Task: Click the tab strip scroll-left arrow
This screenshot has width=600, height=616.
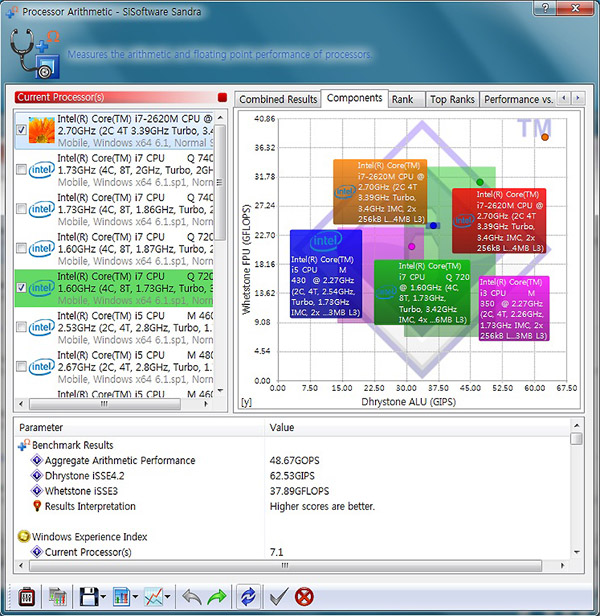Action: [564, 98]
